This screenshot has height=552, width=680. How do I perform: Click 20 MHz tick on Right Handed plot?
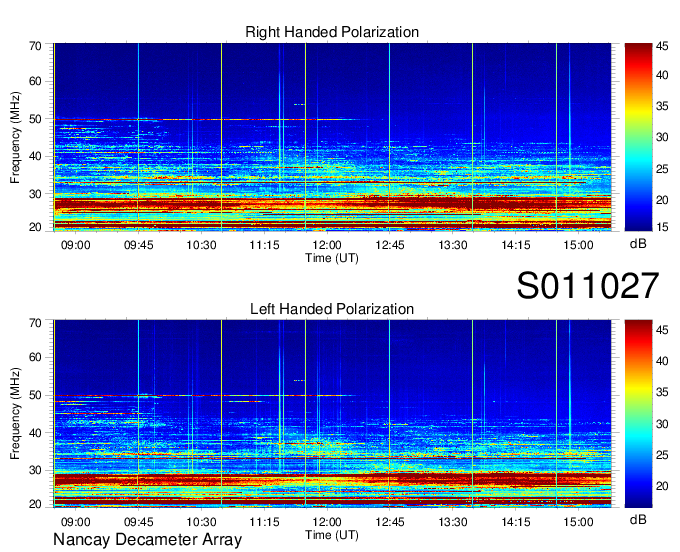[x=35, y=227]
